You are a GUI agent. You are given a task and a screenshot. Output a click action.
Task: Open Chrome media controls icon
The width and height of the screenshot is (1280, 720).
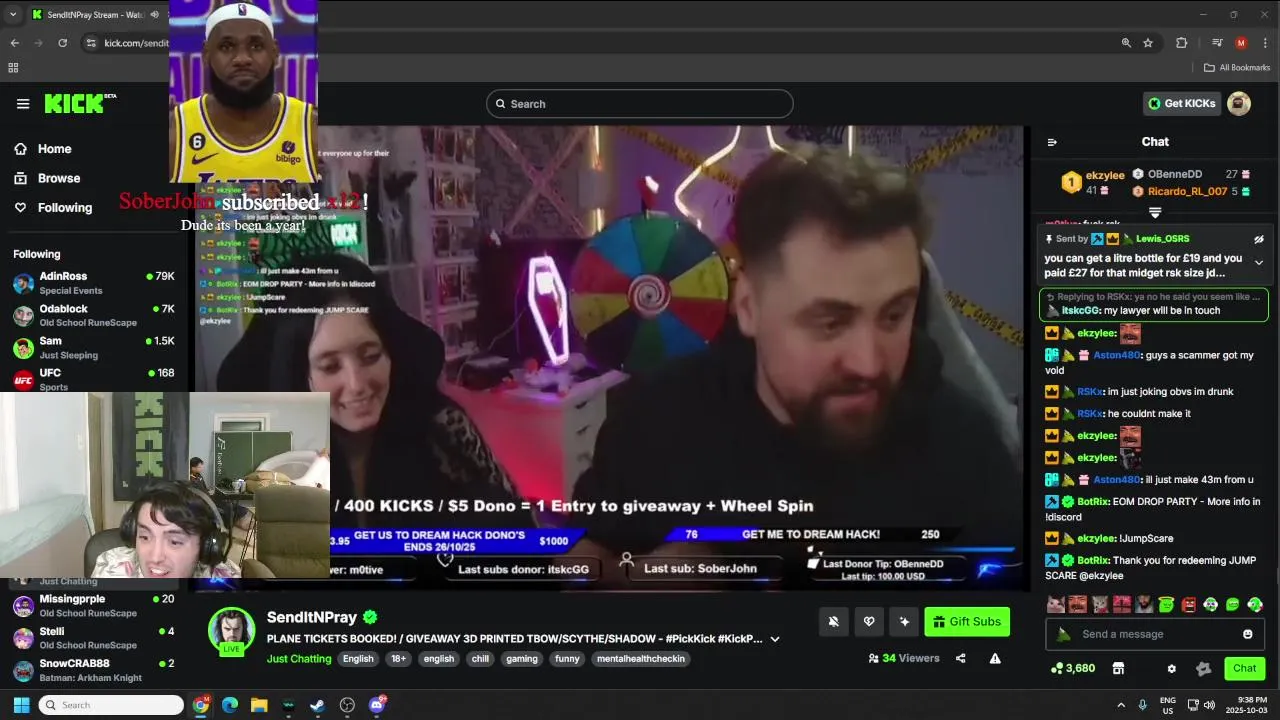click(x=1217, y=43)
